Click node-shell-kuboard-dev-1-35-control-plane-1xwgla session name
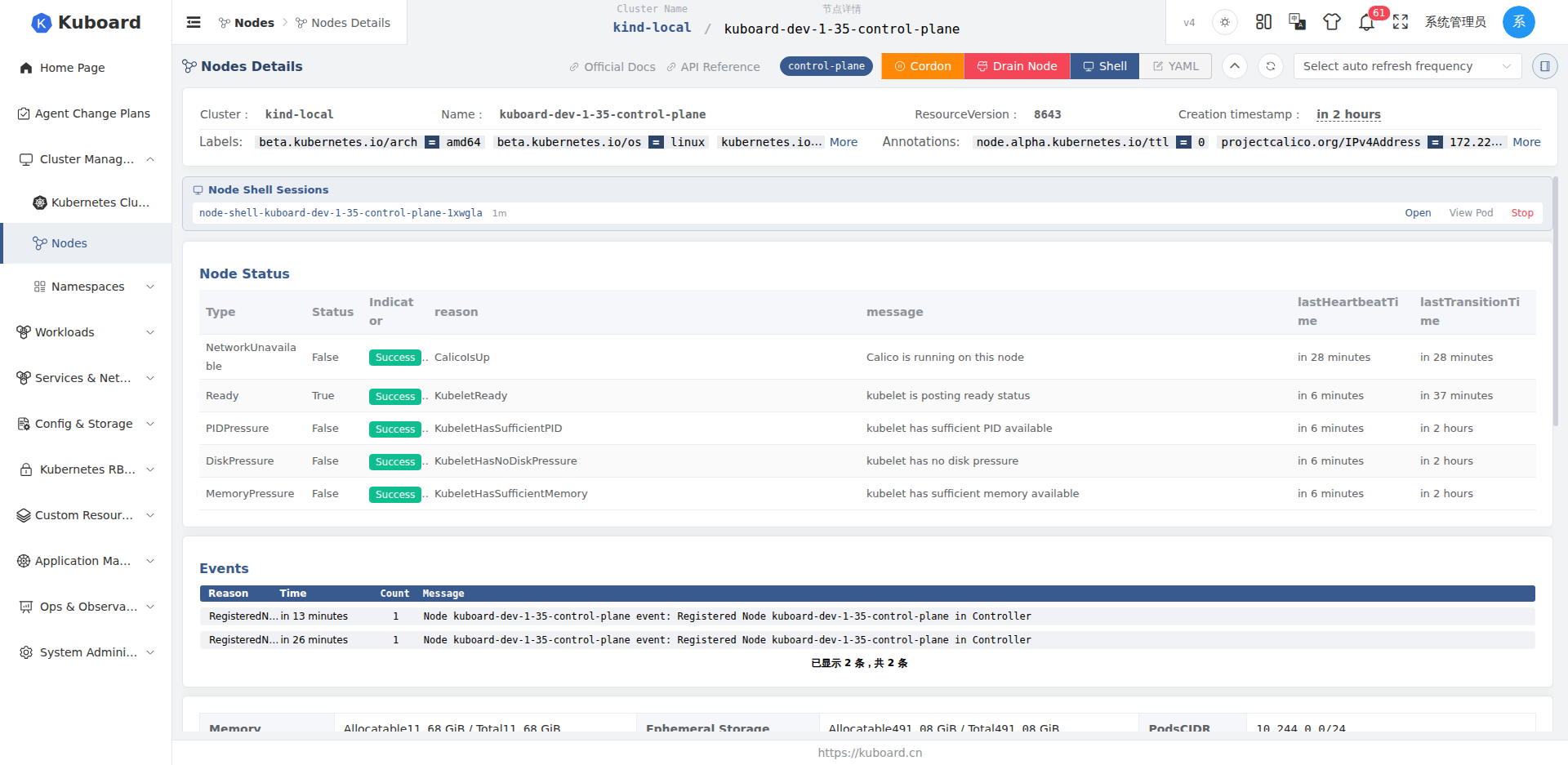The image size is (1568, 765). point(341,213)
